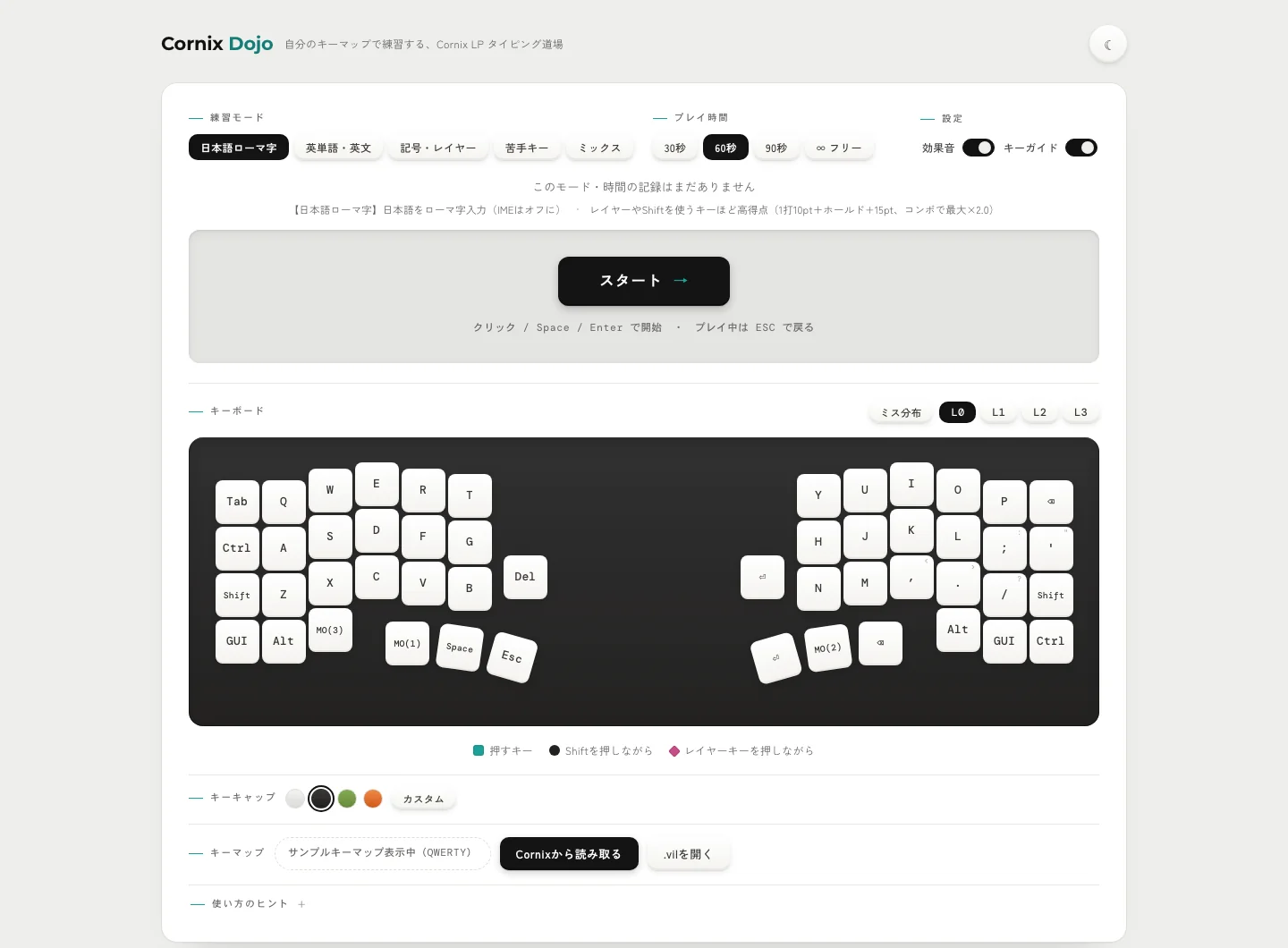The image size is (1288, 948).
Task: Open a .vil file with .vilを開く
Action: (x=687, y=854)
